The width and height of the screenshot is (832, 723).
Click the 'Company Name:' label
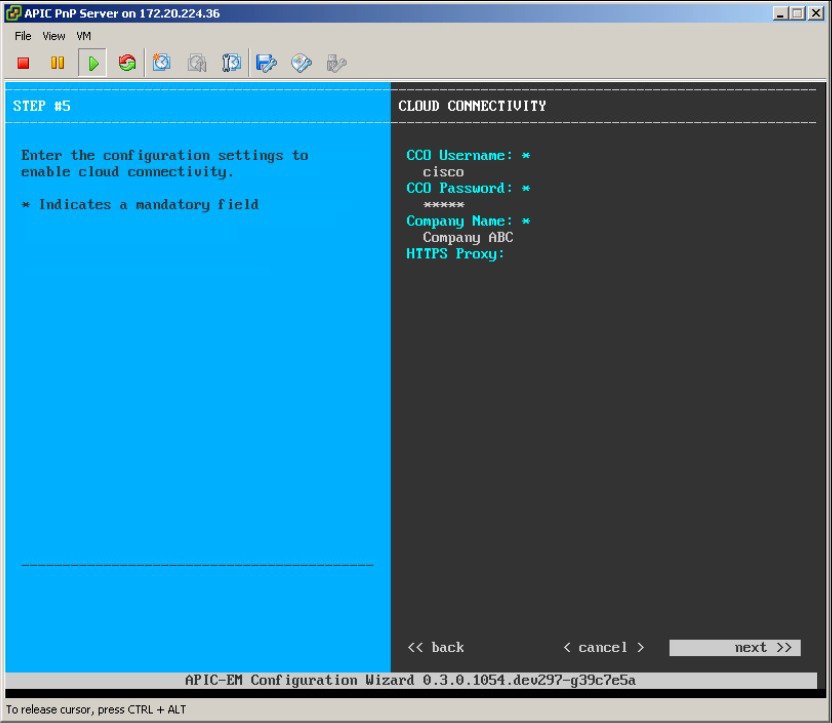click(x=460, y=221)
